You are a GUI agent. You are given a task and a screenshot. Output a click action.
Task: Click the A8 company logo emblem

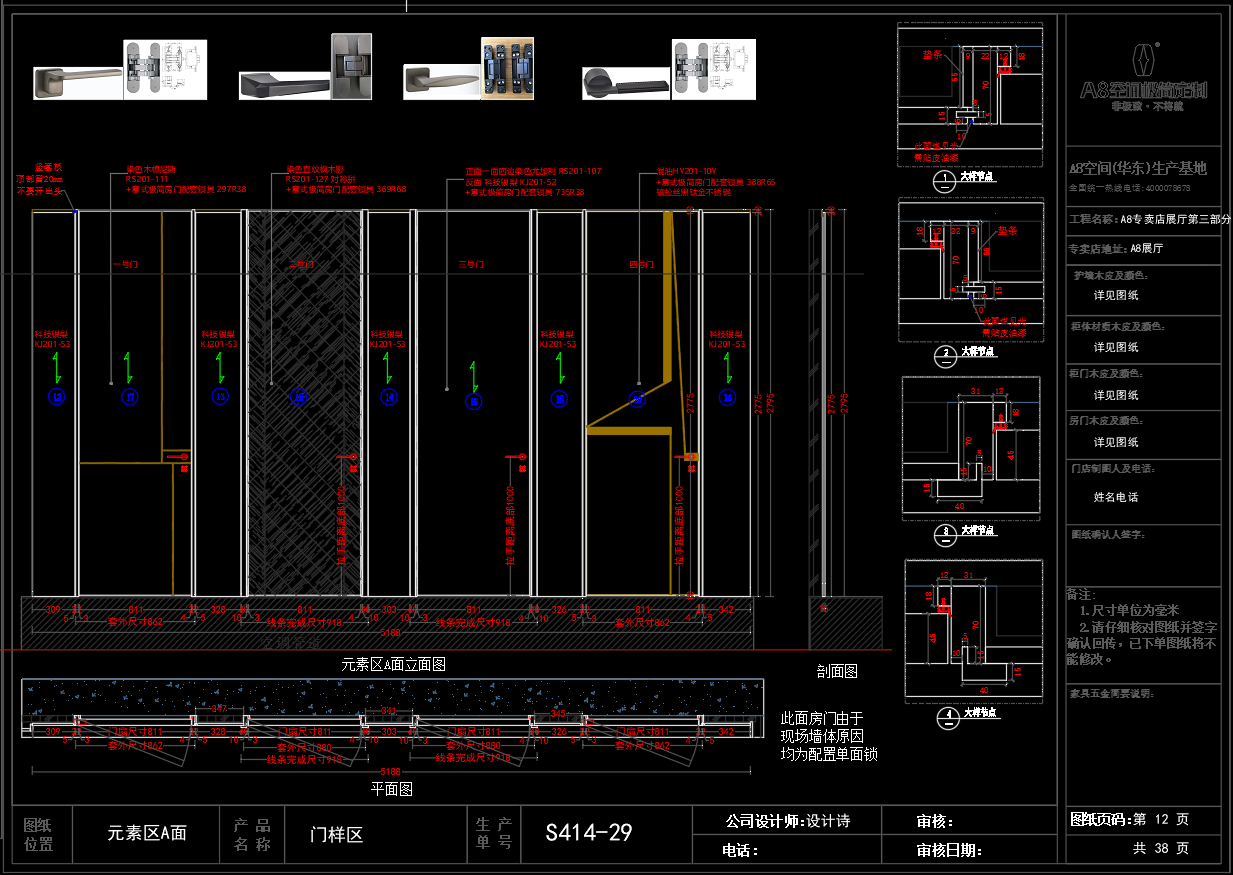coord(1144,60)
